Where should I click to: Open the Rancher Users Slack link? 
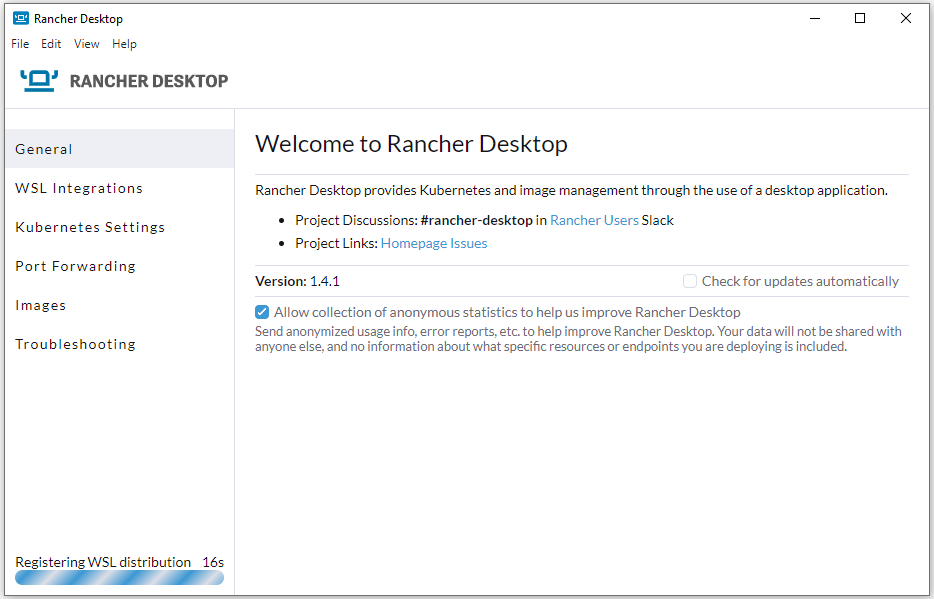coord(594,220)
